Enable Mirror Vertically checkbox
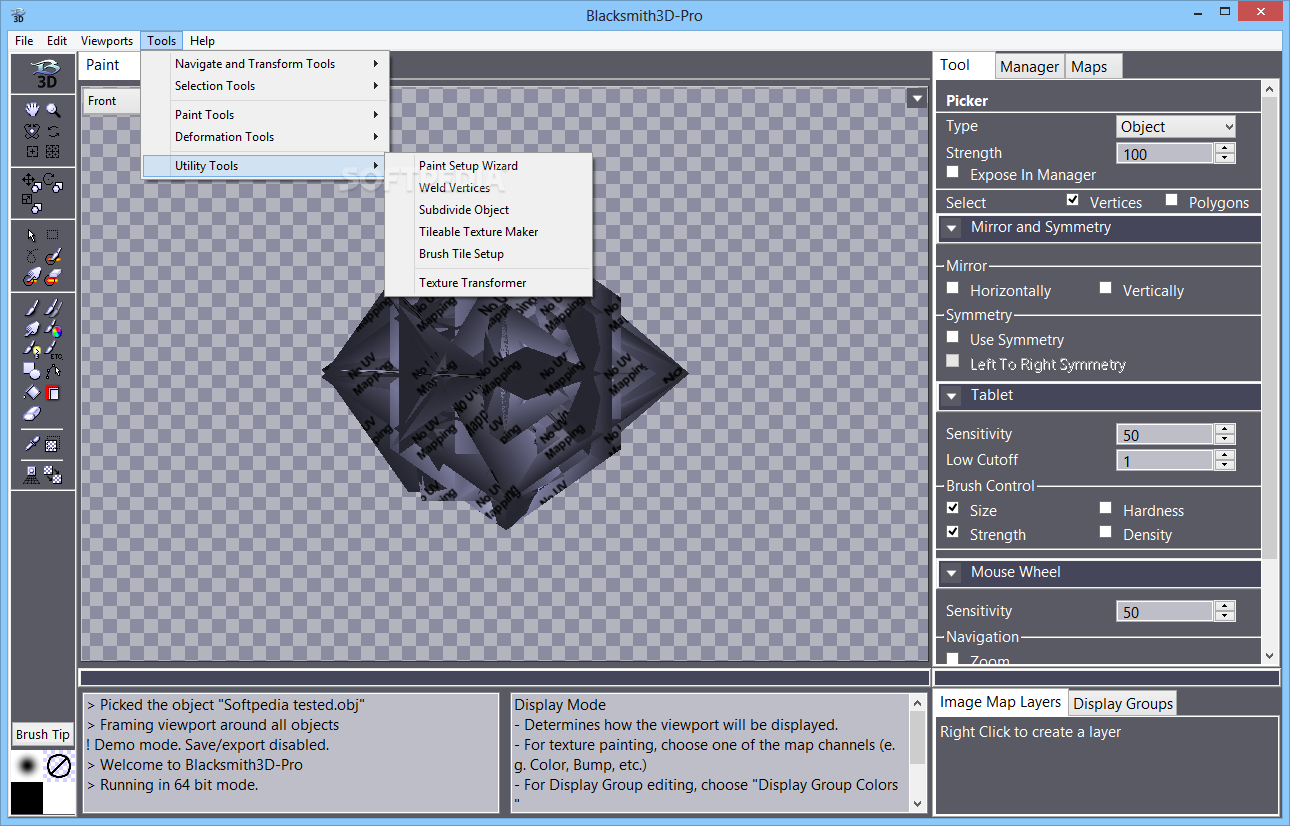 click(x=1105, y=288)
